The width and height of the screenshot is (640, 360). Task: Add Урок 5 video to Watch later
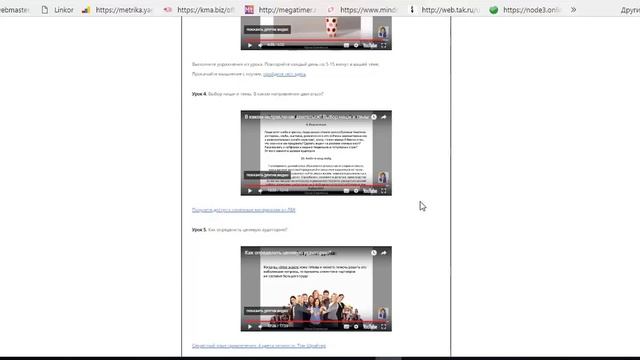coord(374,253)
